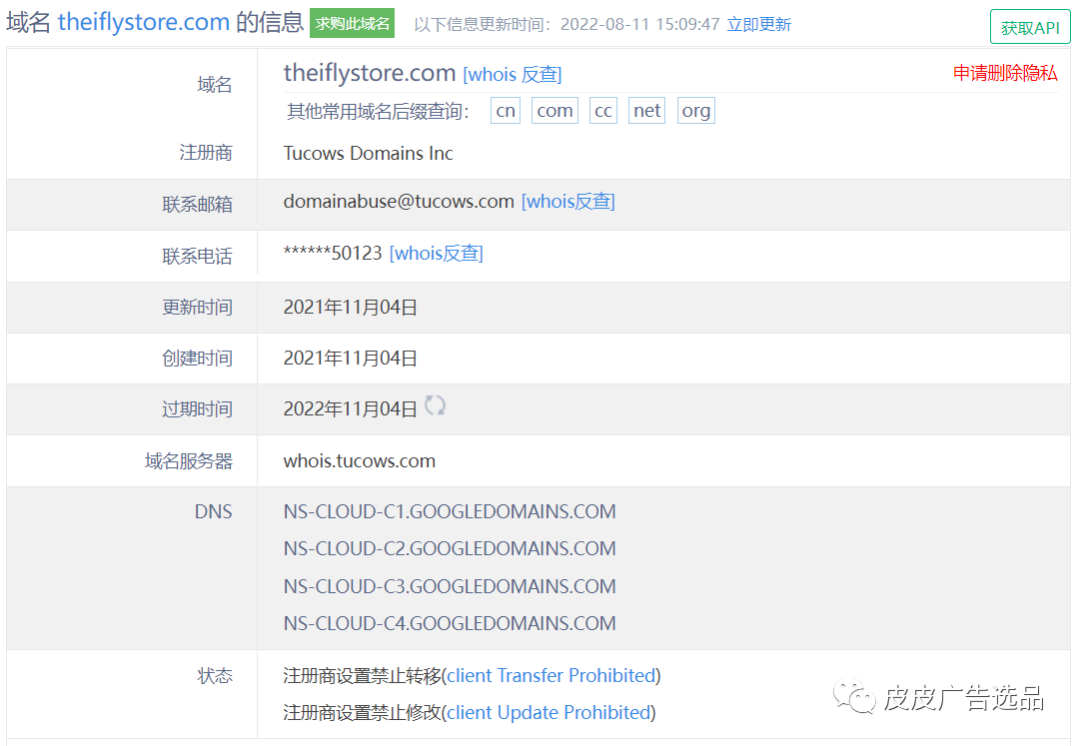Click the 立即更新 link
Screen dimensions: 1080x746
(x=759, y=25)
